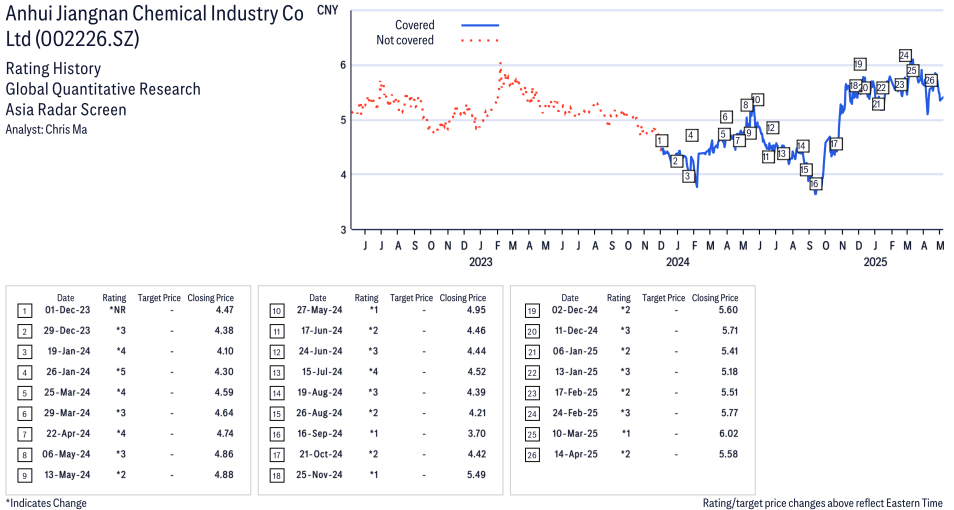Click the 'Asia Radar Screen' line
Screen dimensions: 954x510
(x=66, y=110)
